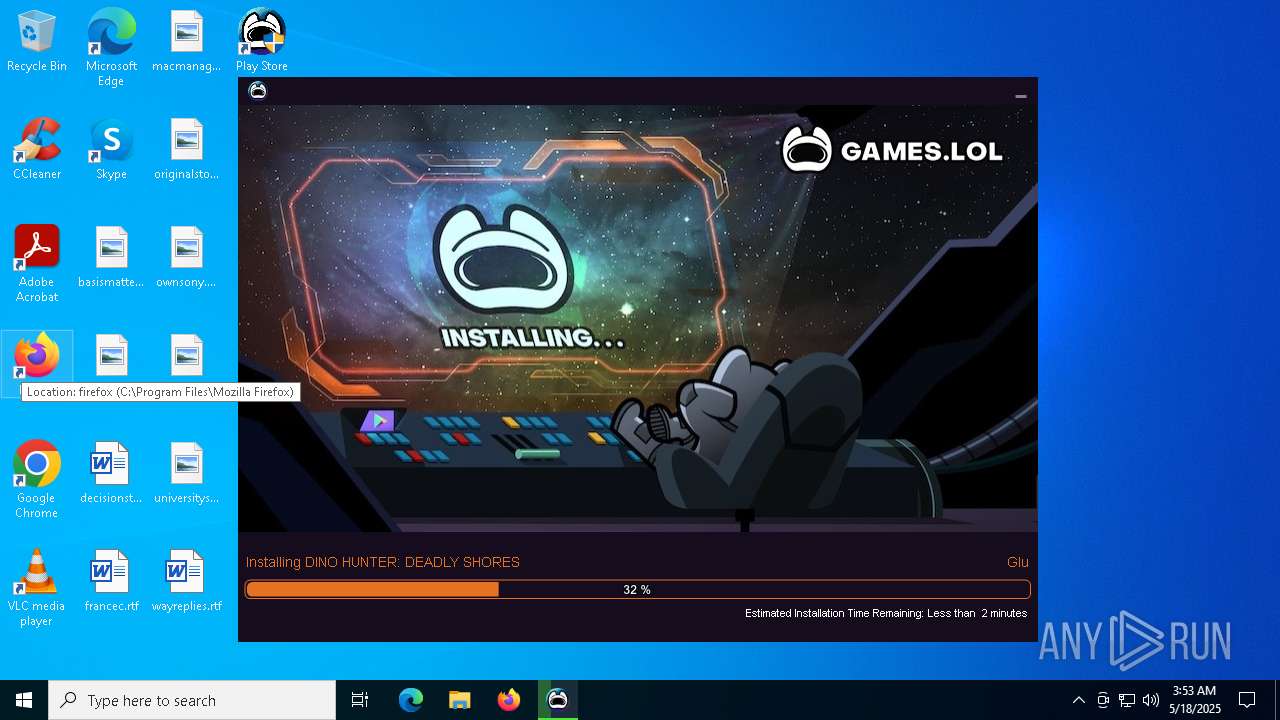Select the Google Chrome desktop shortcut

click(37, 480)
